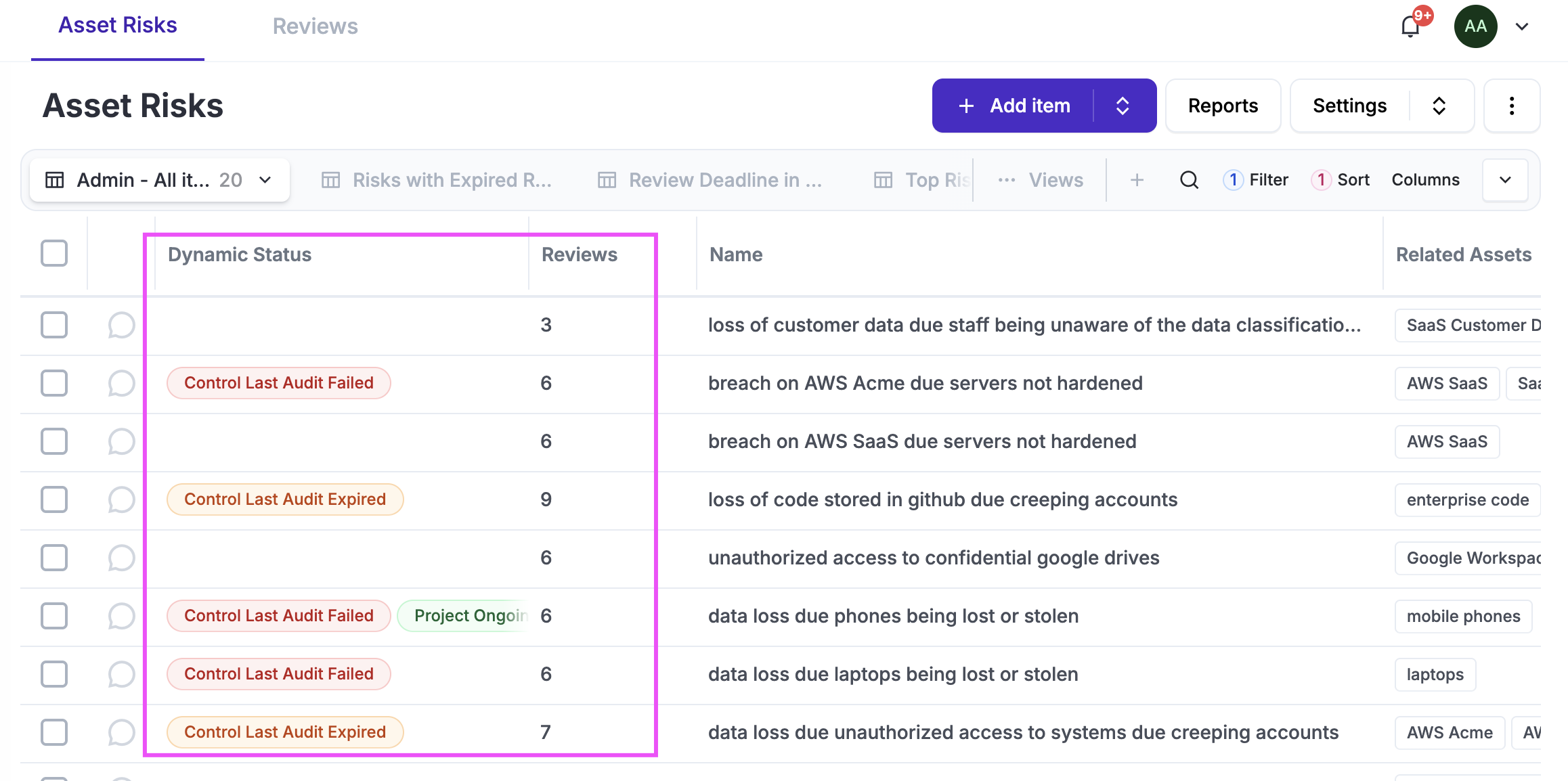The width and height of the screenshot is (1568, 781).
Task: Expand the Settings up-down chevron
Action: [x=1439, y=106]
